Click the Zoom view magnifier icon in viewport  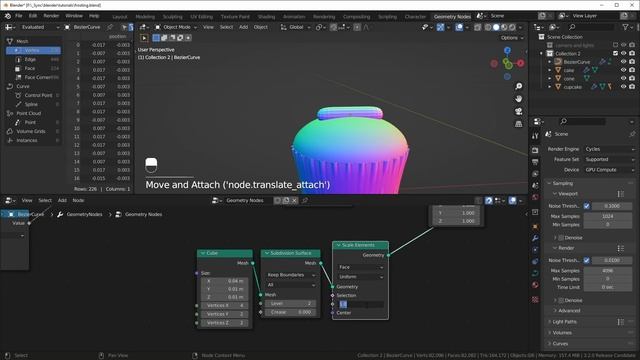click(x=518, y=87)
